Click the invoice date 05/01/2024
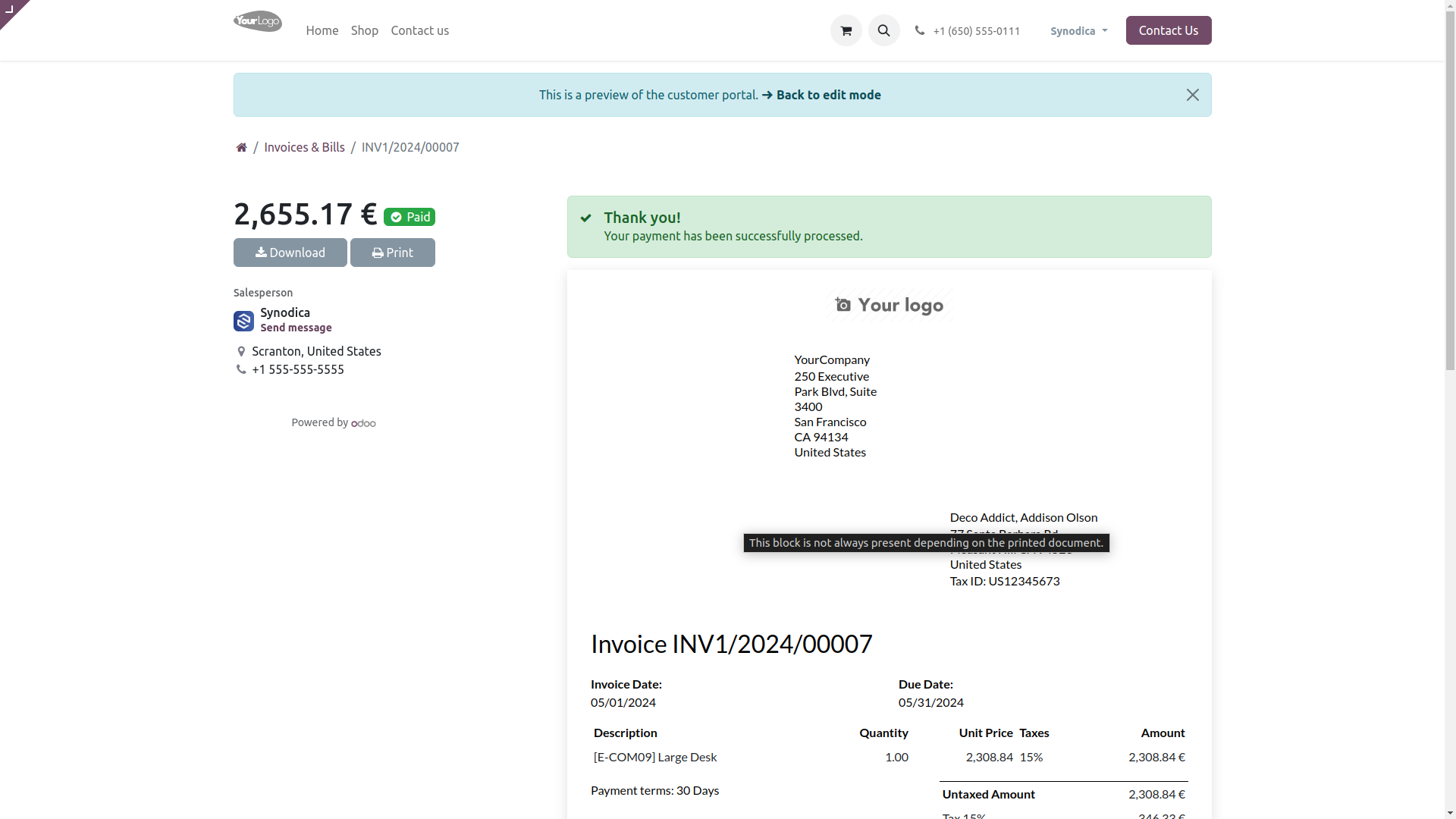The height and width of the screenshot is (819, 1456). pyautogui.click(x=623, y=702)
